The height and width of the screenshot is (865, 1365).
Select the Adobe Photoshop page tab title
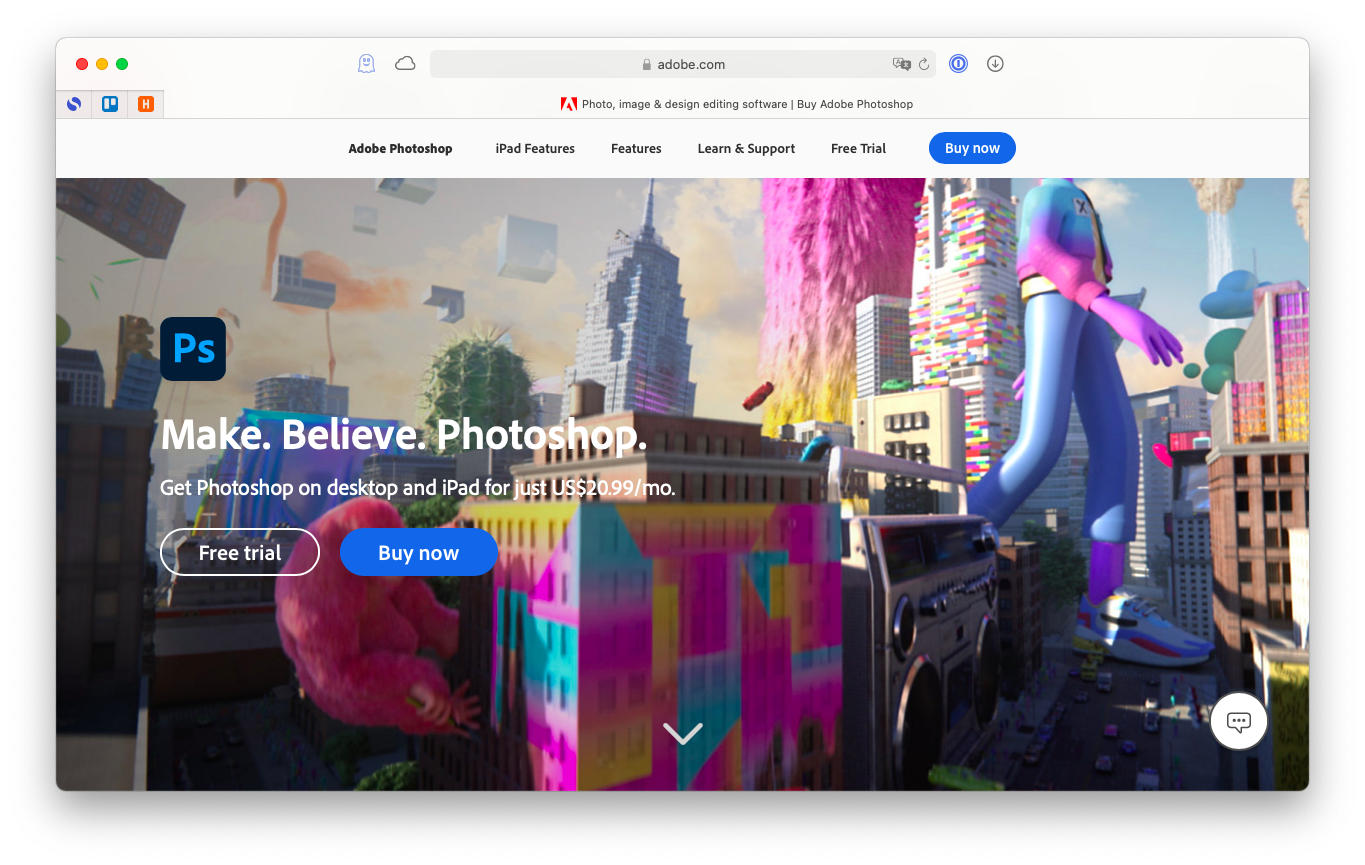click(747, 104)
